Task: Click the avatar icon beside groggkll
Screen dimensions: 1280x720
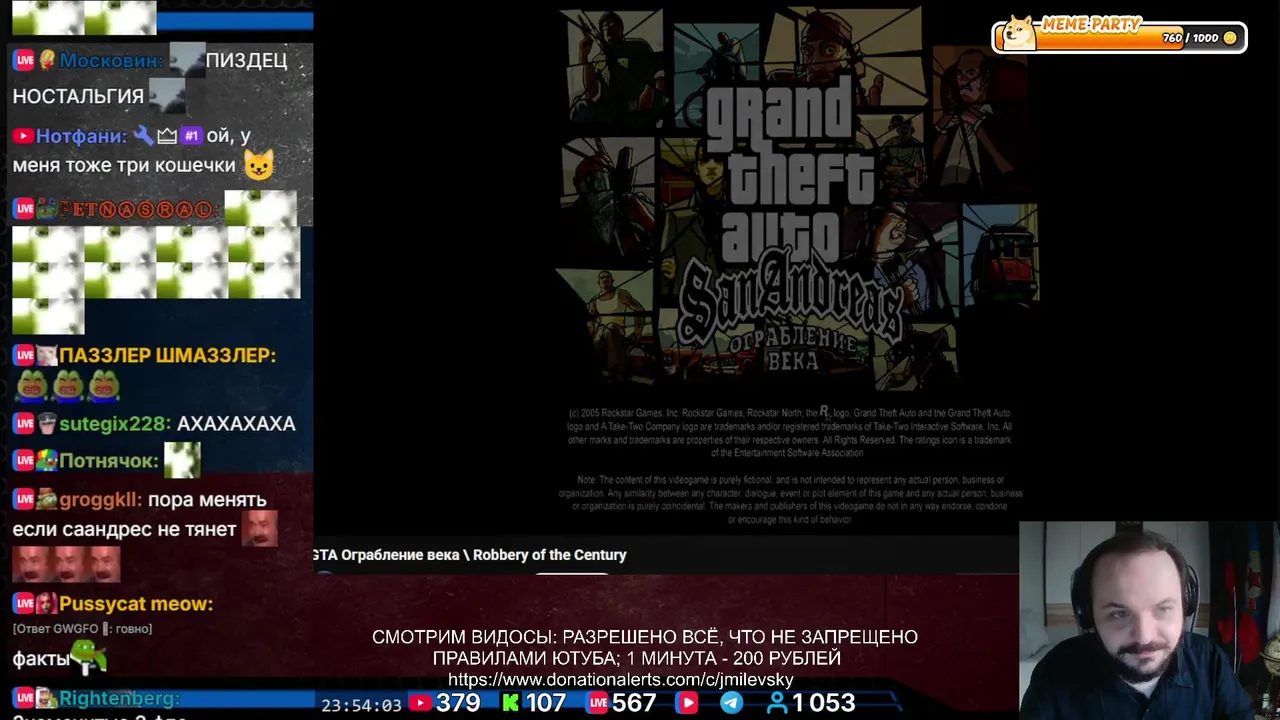Action: click(x=47, y=499)
